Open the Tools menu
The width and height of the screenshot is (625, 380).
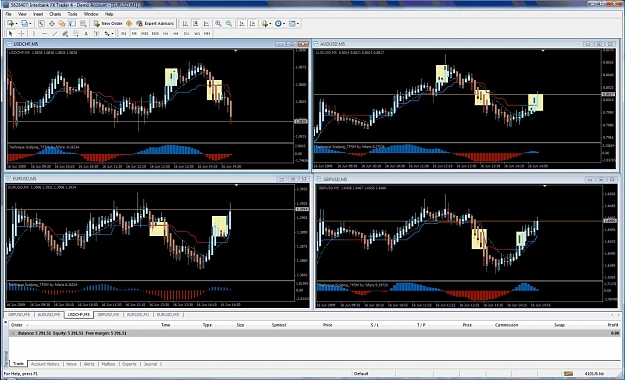(72, 14)
